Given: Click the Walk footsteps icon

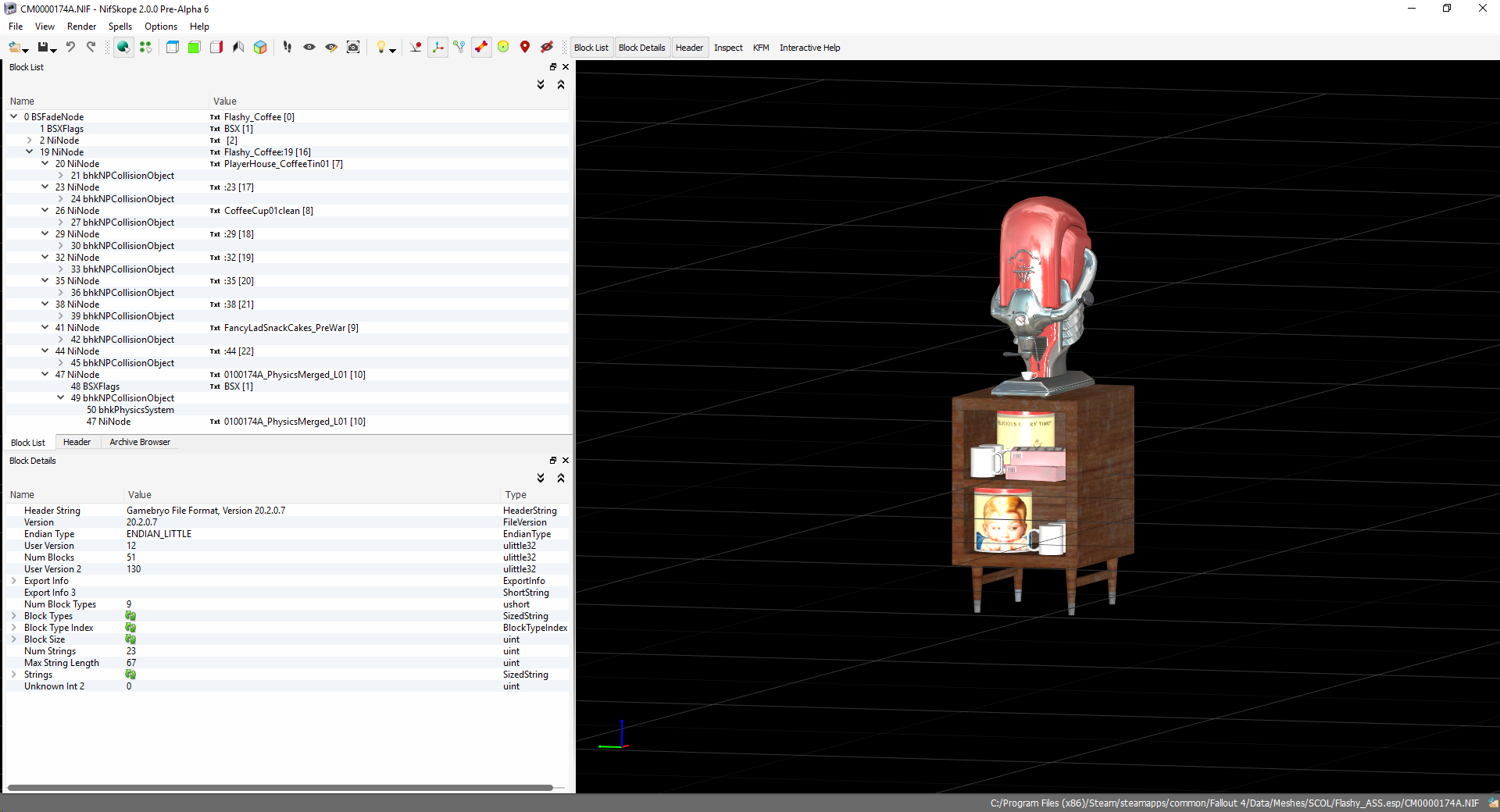Looking at the screenshot, I should pos(287,48).
